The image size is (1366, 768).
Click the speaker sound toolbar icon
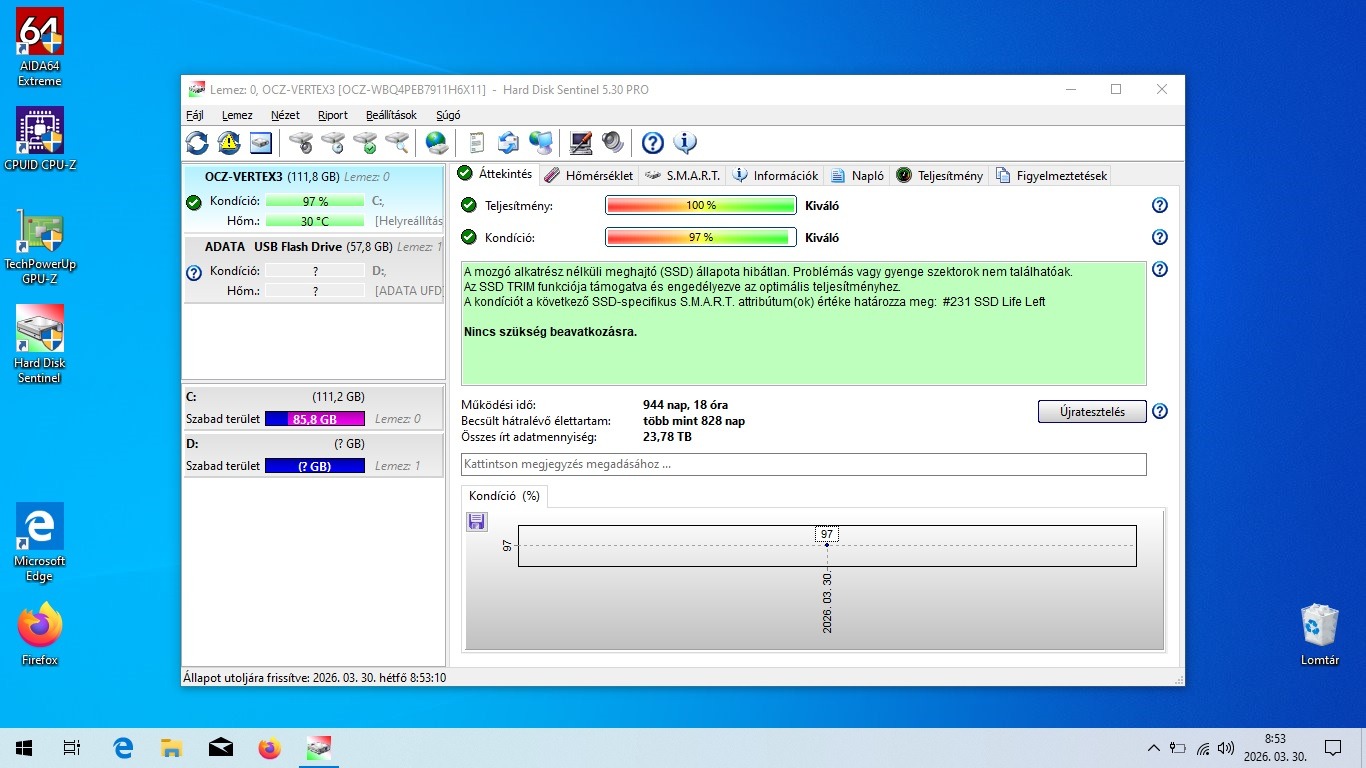click(613, 143)
